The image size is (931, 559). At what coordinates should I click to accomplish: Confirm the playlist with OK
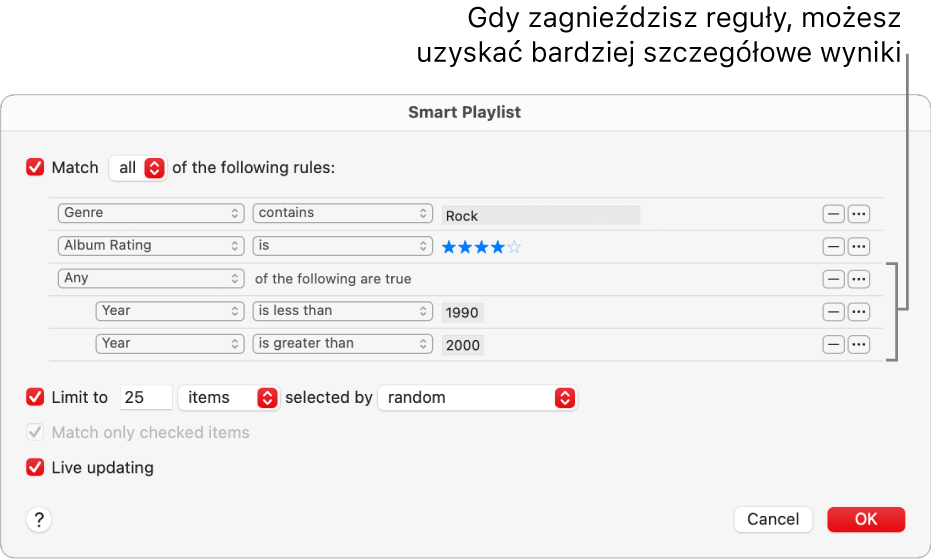865,519
